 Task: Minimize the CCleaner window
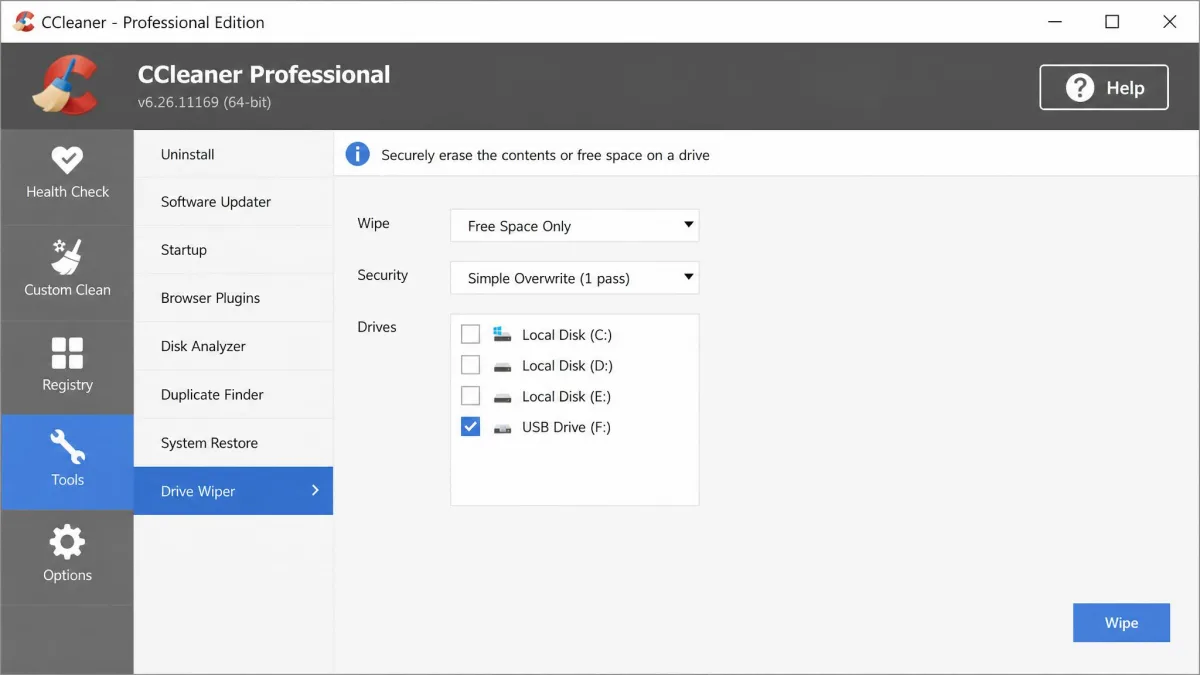click(x=1054, y=22)
